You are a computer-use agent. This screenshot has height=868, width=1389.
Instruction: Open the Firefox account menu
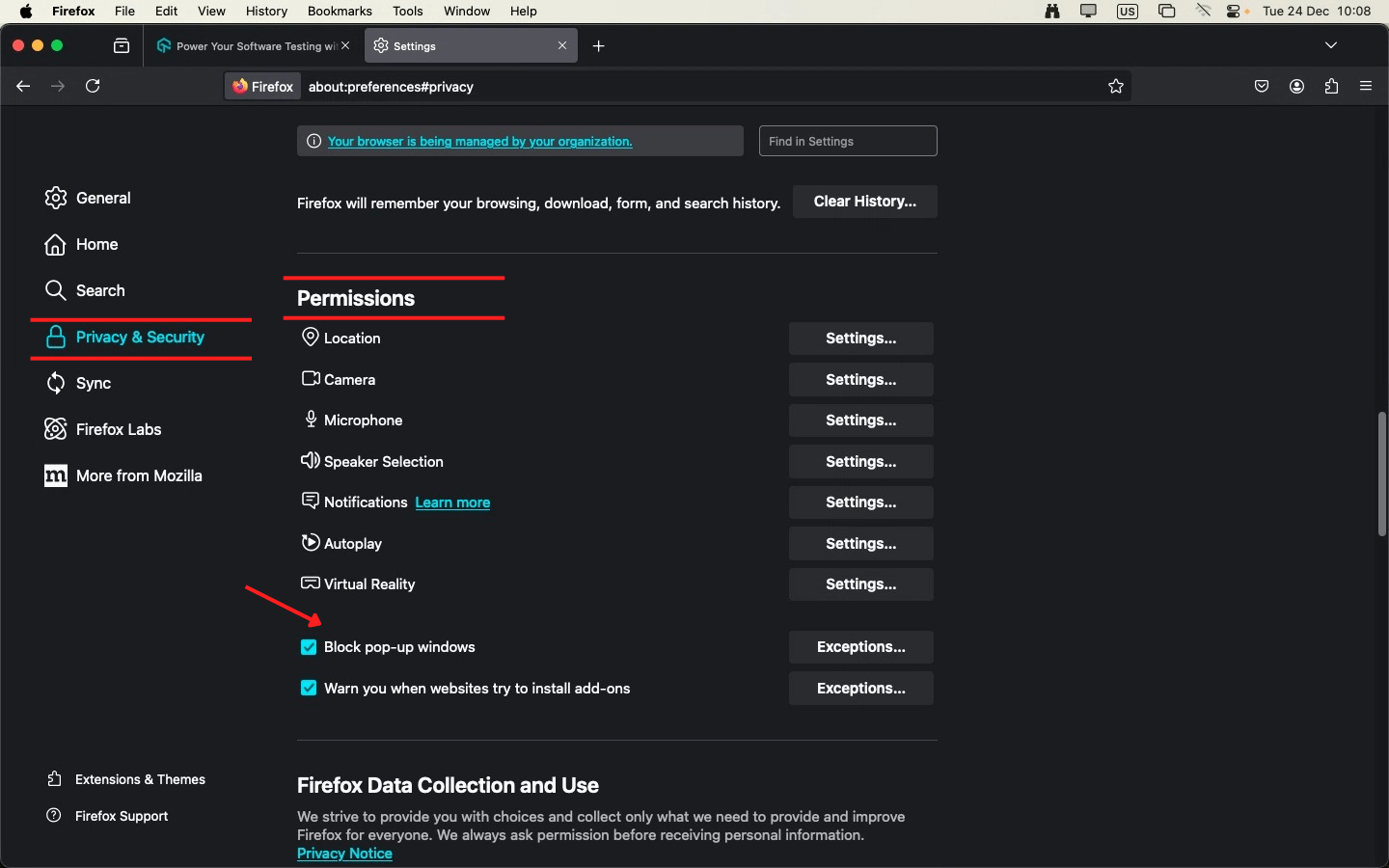click(x=1296, y=86)
